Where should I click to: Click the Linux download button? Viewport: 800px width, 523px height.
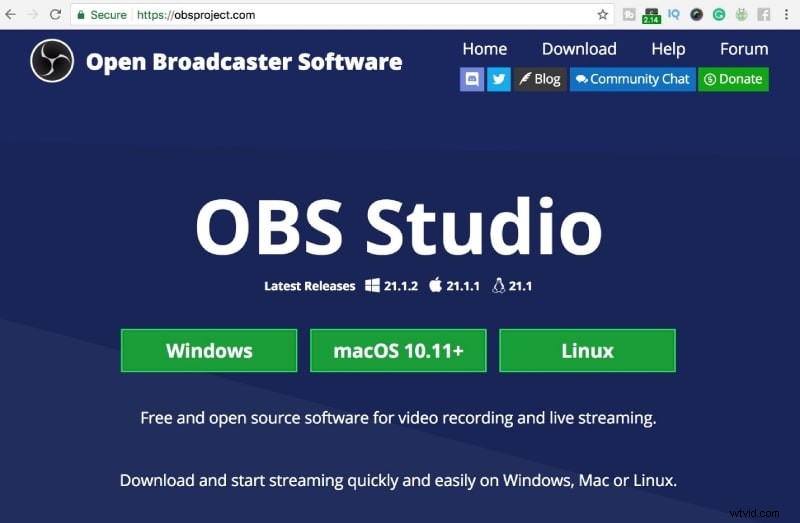587,351
